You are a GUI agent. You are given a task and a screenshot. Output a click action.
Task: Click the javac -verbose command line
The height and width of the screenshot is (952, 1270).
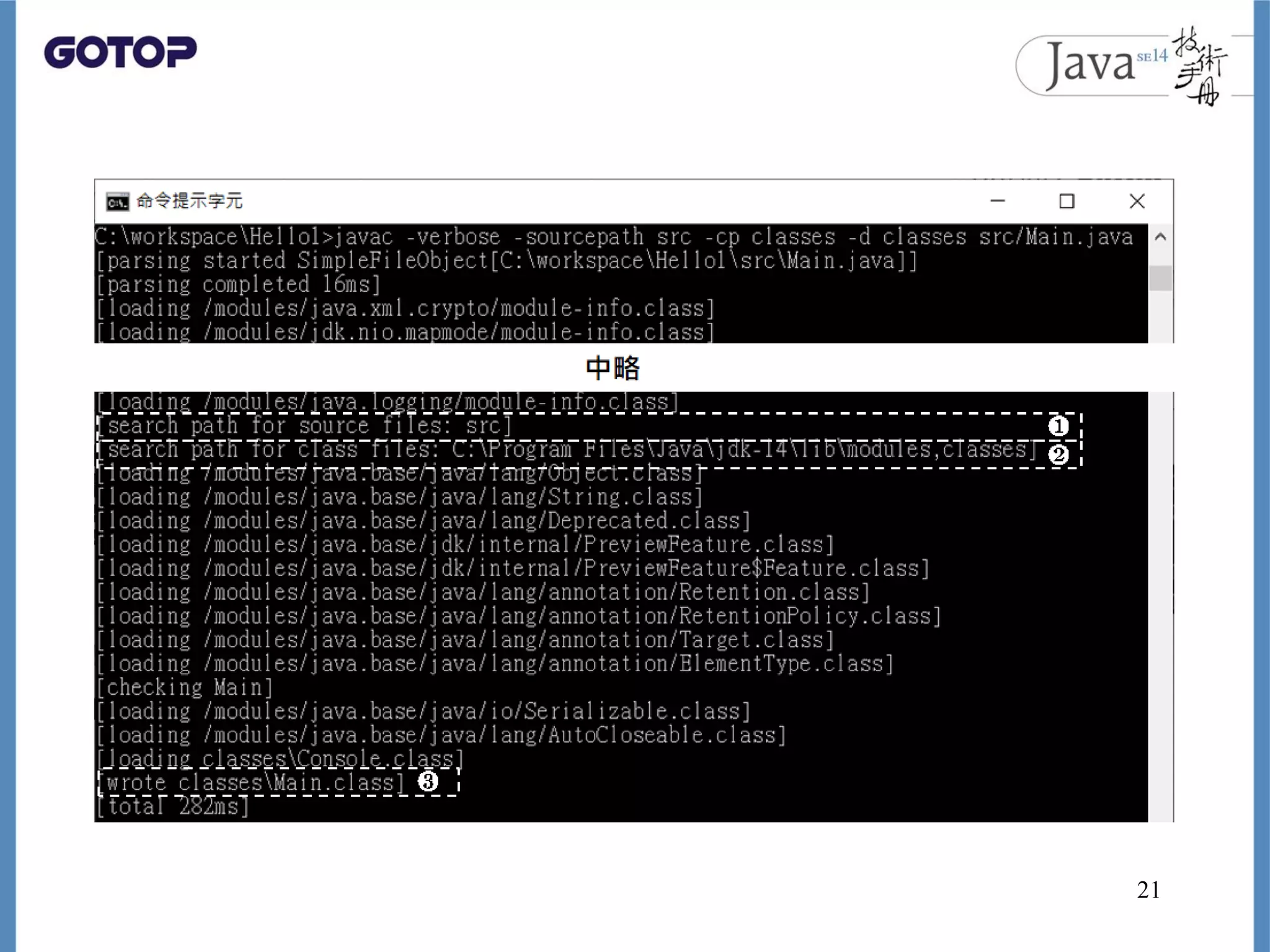pyautogui.click(x=614, y=237)
